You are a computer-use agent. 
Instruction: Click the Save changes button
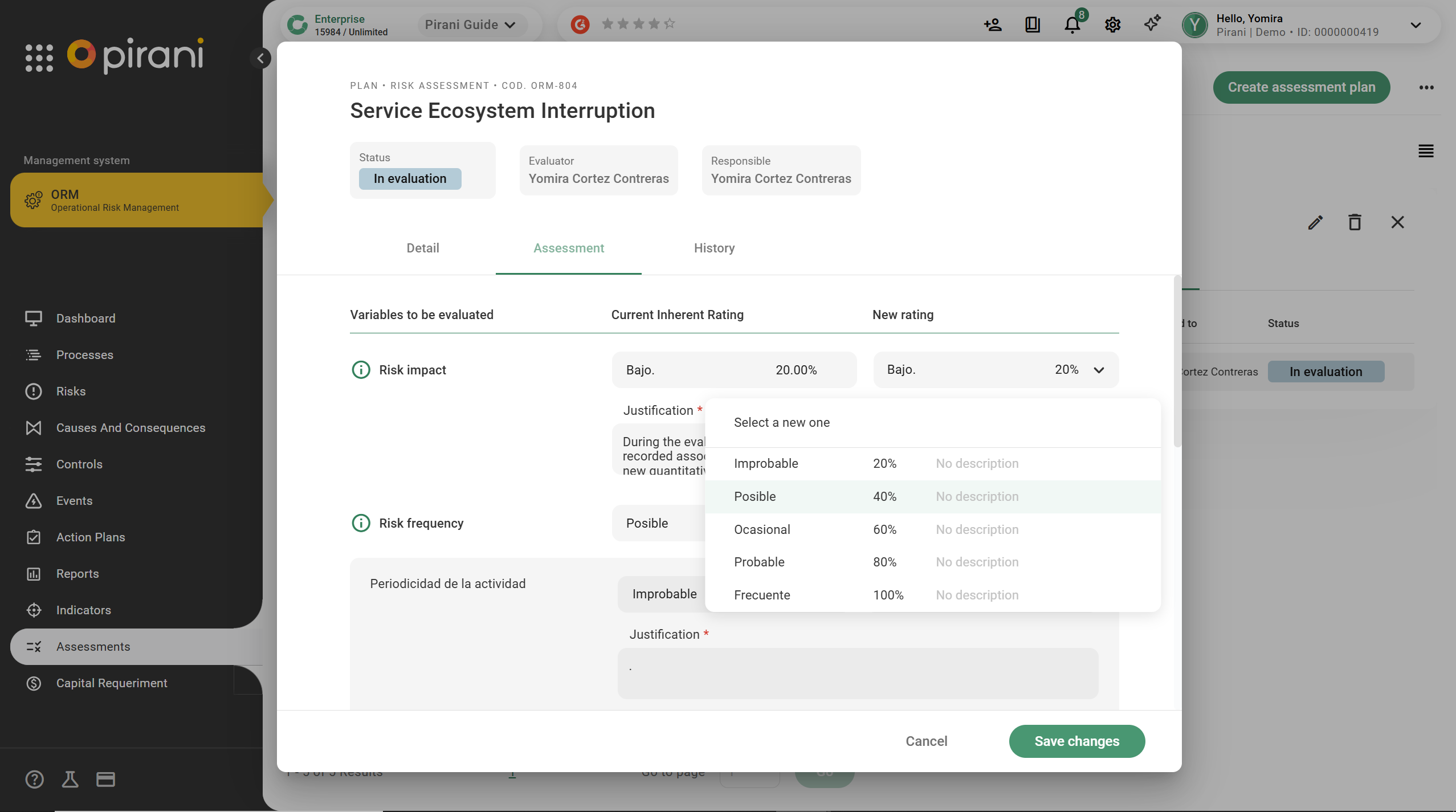click(x=1076, y=741)
